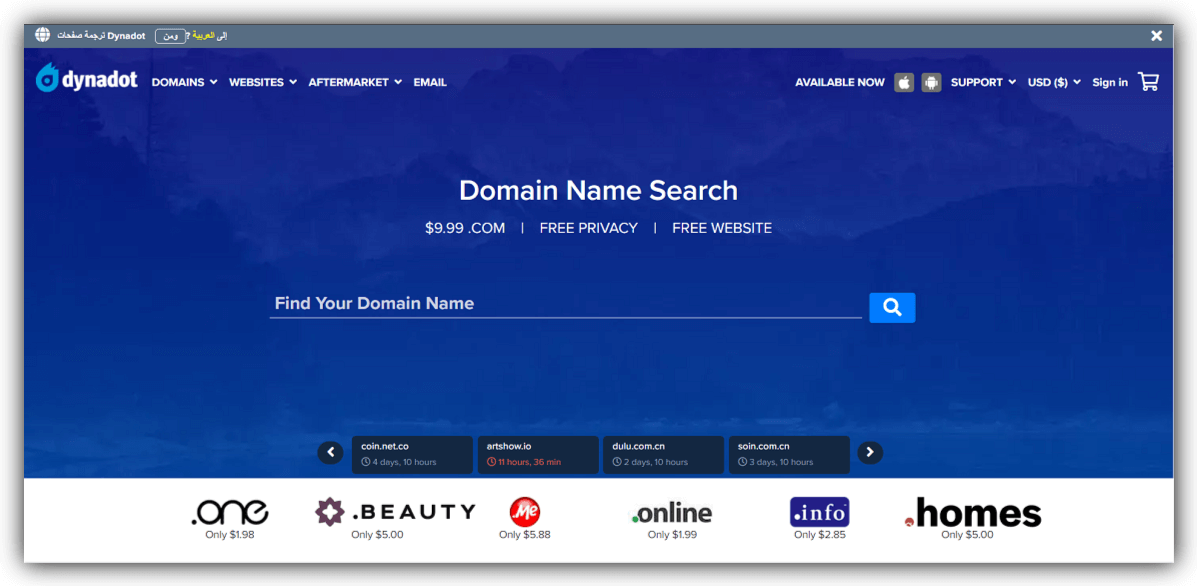
Task: Open the soin.com.cn auction card
Action: click(x=789, y=455)
